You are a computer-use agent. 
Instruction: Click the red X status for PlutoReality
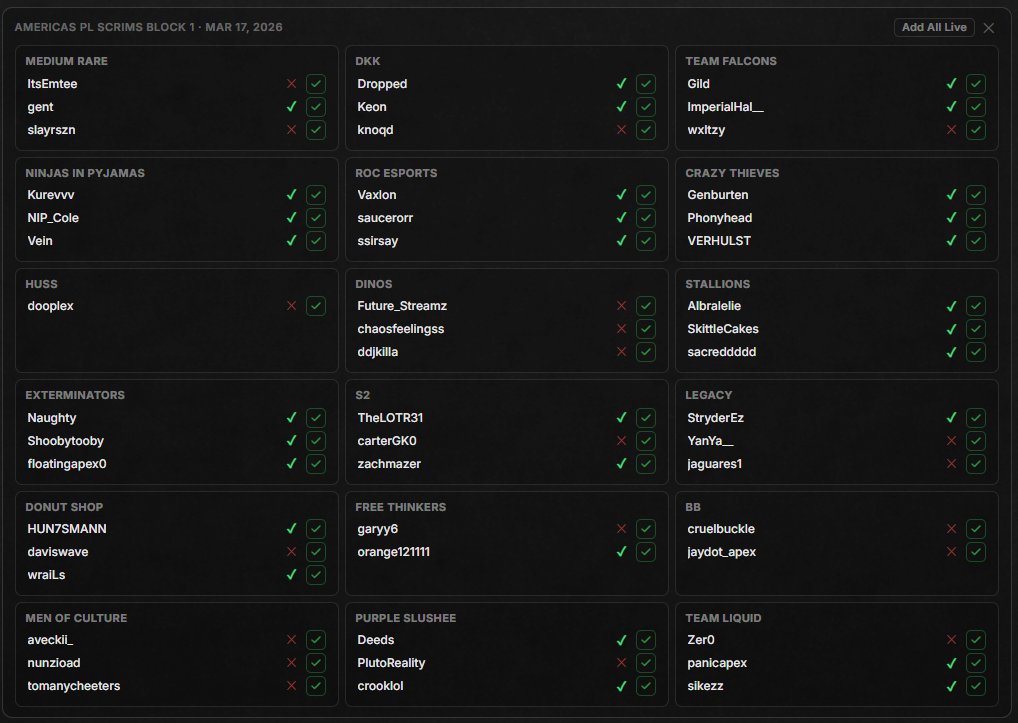point(621,663)
